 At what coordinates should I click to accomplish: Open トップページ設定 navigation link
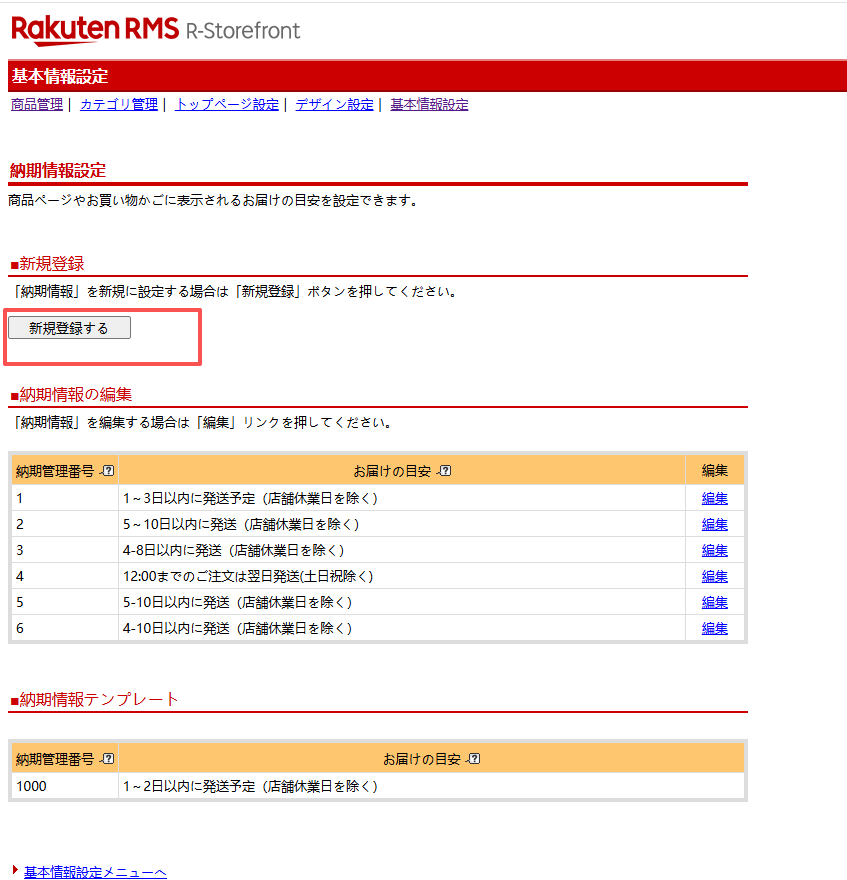click(227, 104)
